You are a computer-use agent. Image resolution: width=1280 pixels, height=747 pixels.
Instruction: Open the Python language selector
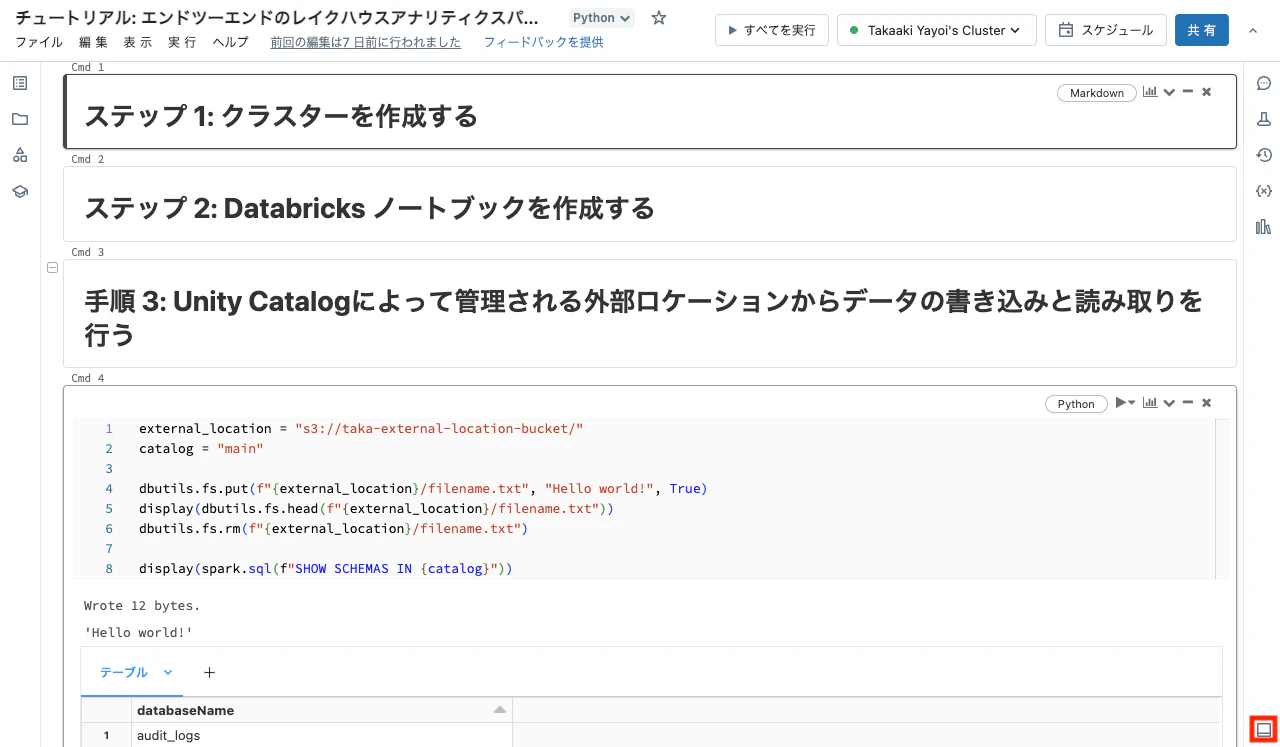(601, 18)
